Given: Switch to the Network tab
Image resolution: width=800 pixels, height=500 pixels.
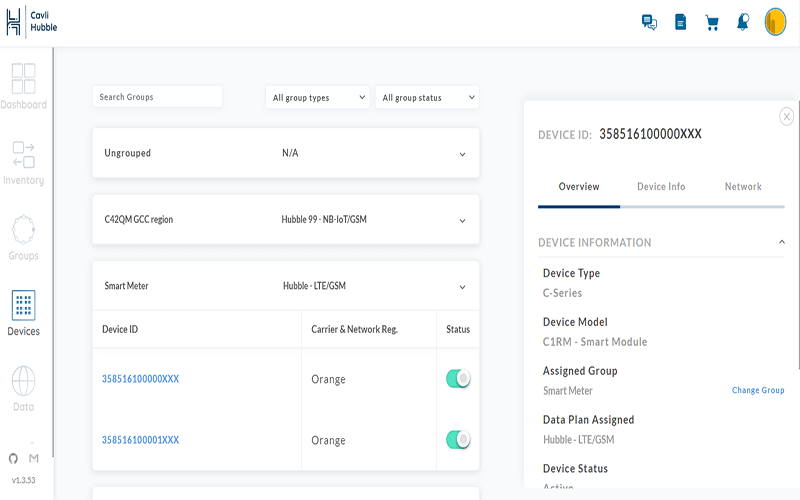Looking at the screenshot, I should click(x=743, y=187).
